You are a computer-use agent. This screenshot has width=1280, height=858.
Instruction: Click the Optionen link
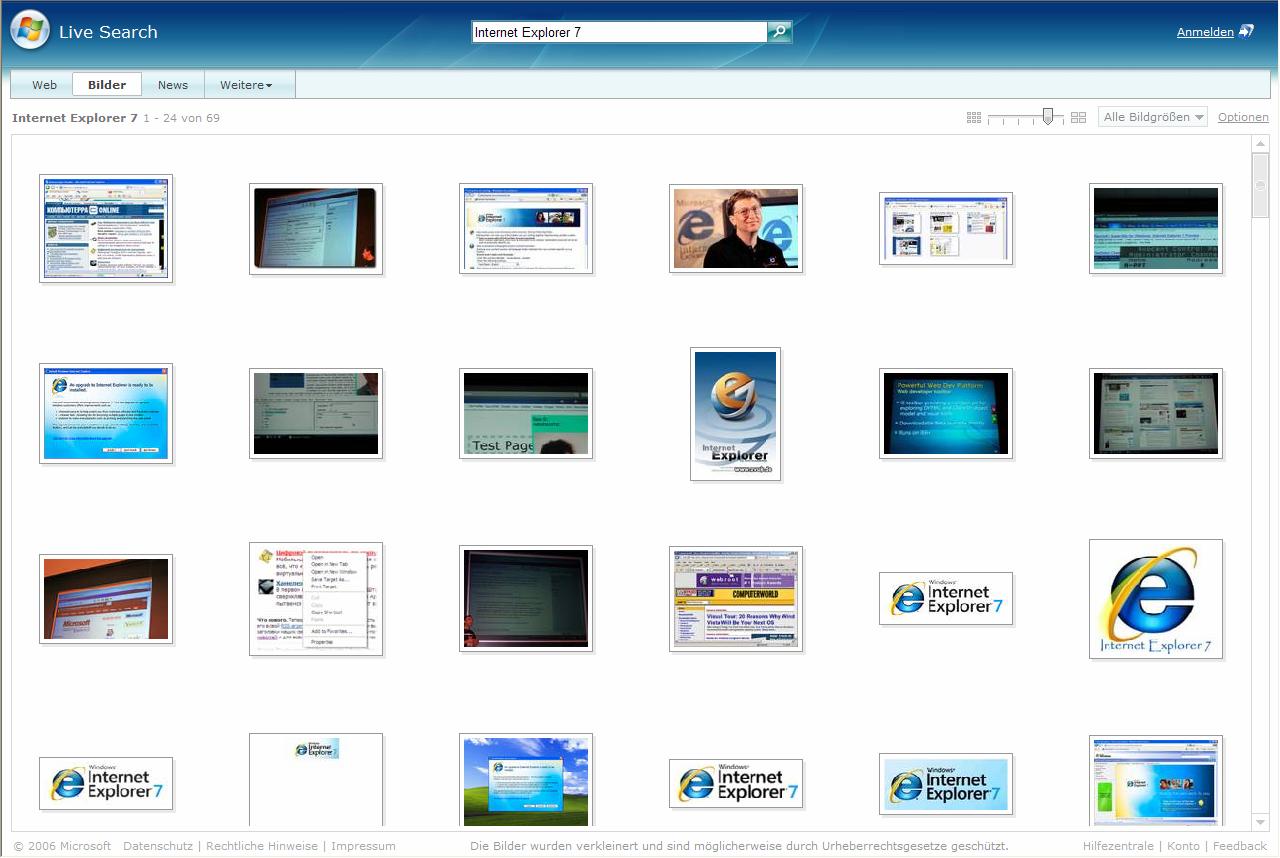pyautogui.click(x=1243, y=117)
